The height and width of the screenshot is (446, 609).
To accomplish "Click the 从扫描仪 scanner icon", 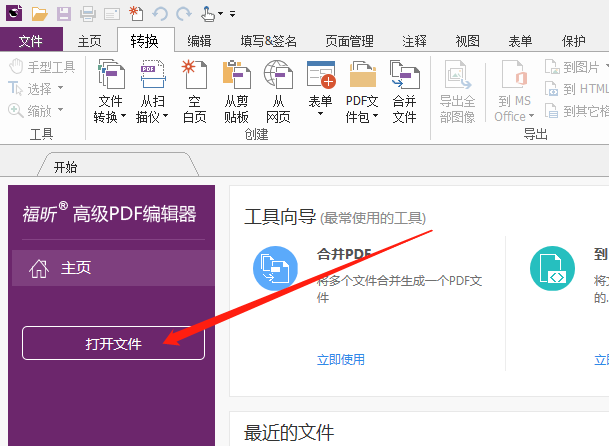I will coord(153,75).
